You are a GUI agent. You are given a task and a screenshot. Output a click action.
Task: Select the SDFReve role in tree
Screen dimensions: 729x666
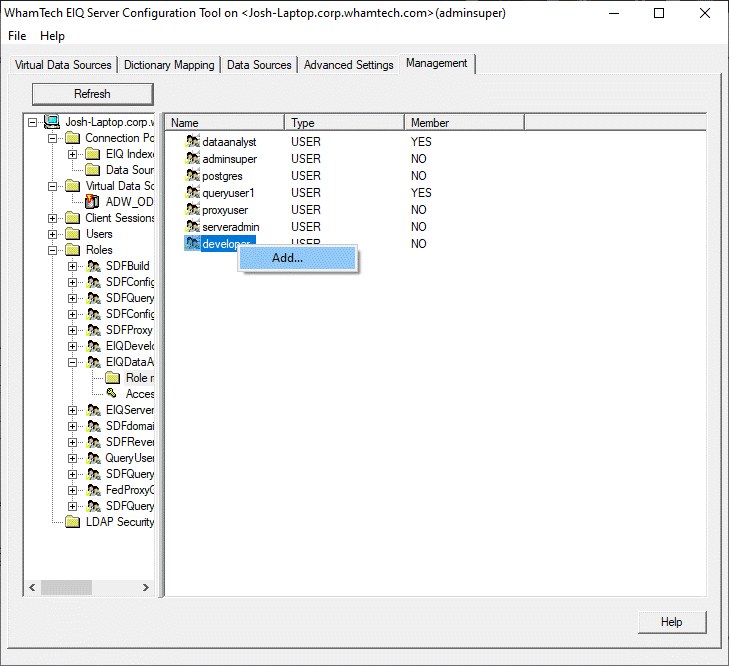(x=130, y=442)
